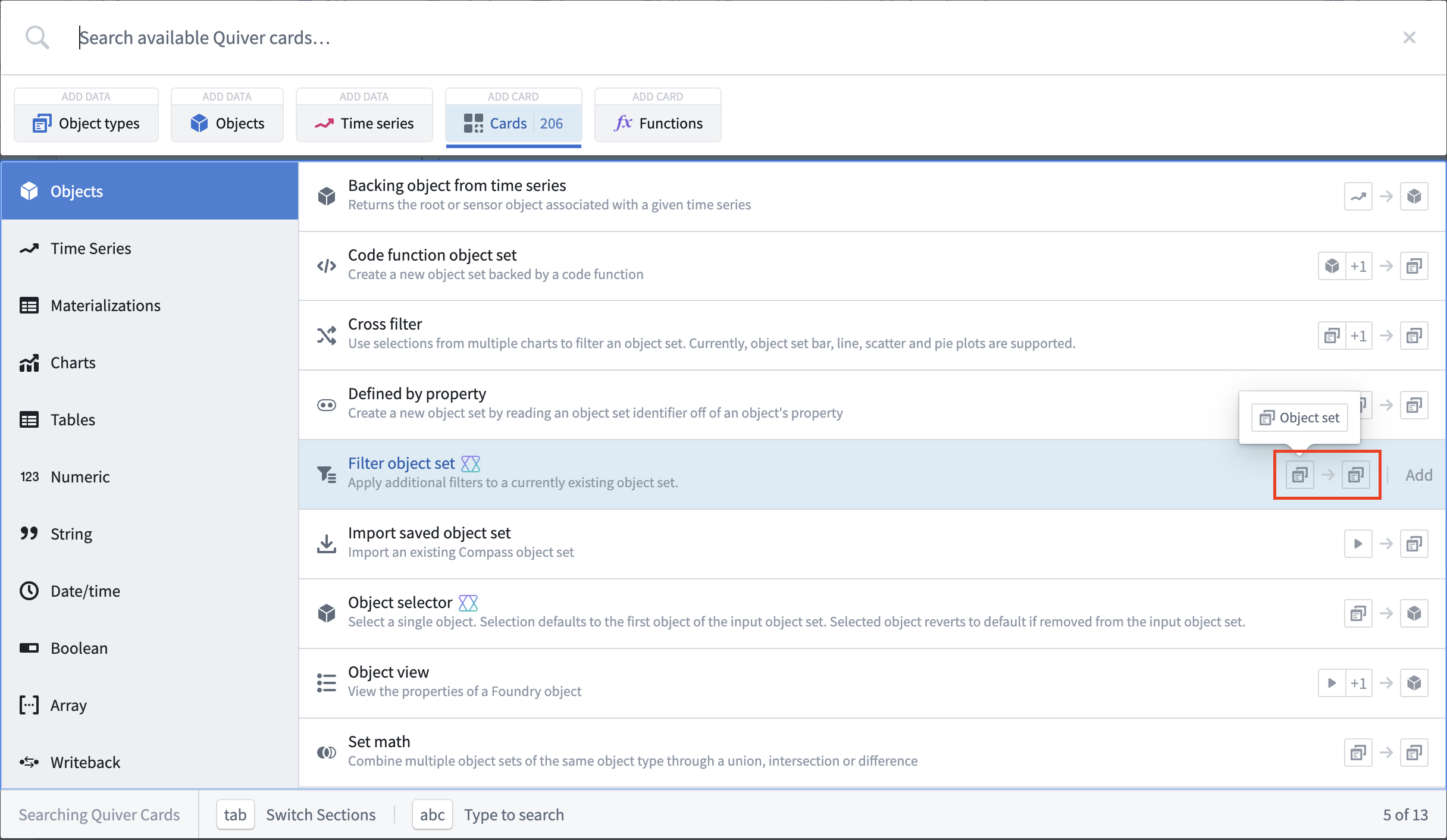
Task: Click the abc key hint for Type to search
Action: click(433, 814)
